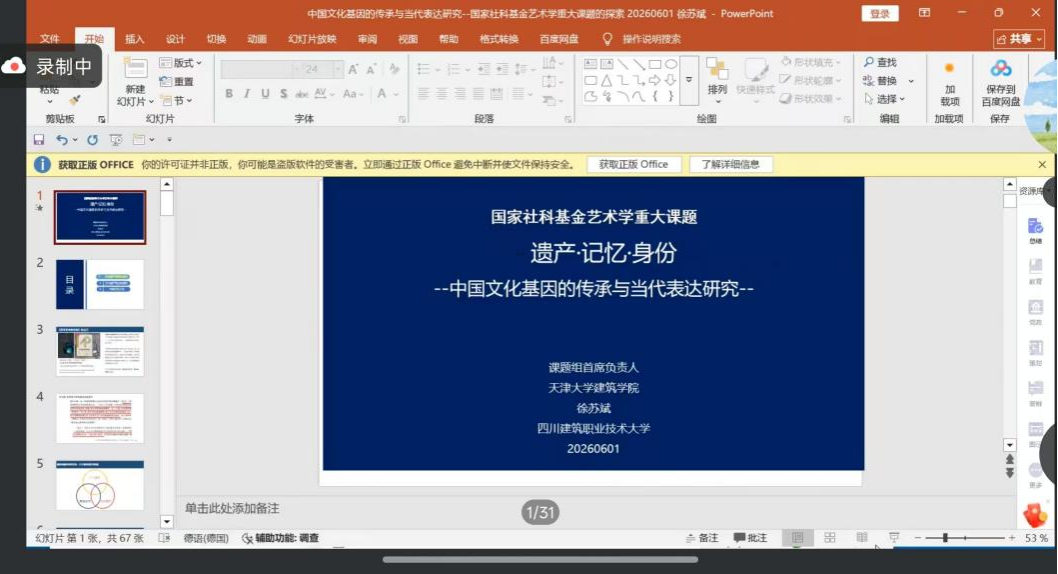Switch to Reading view in status bar
Viewport: 1058px width, 574px height.
[862, 538]
